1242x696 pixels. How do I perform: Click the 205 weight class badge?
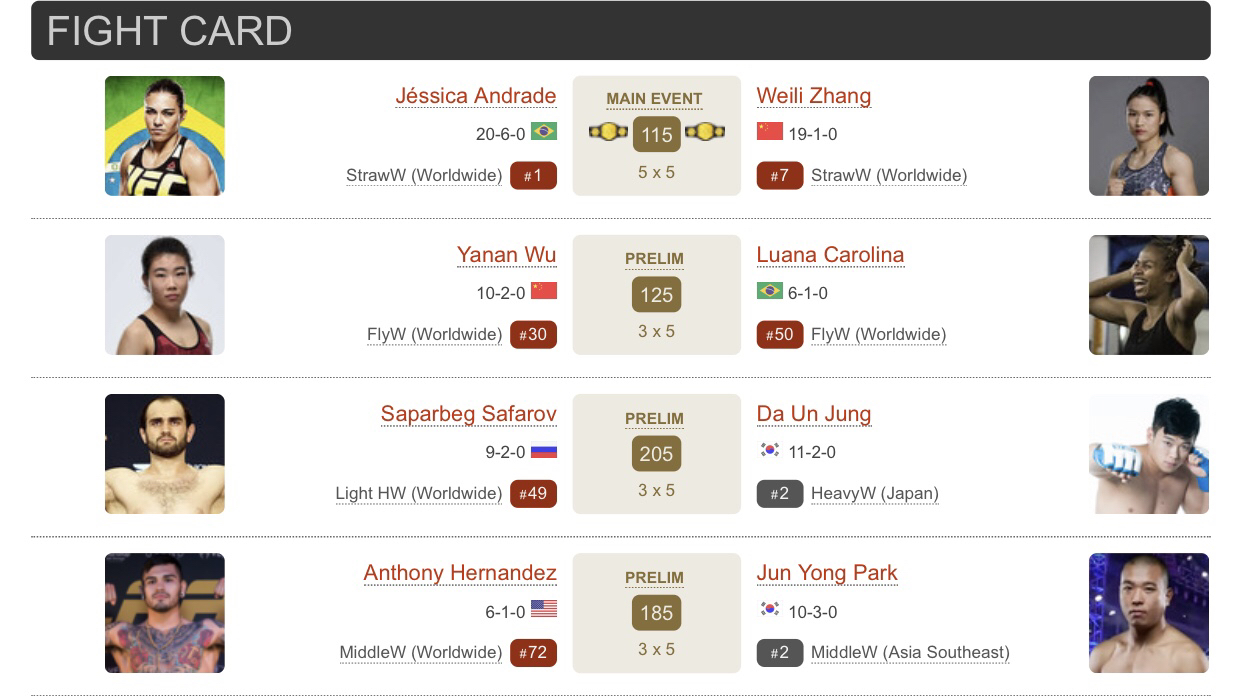(656, 454)
